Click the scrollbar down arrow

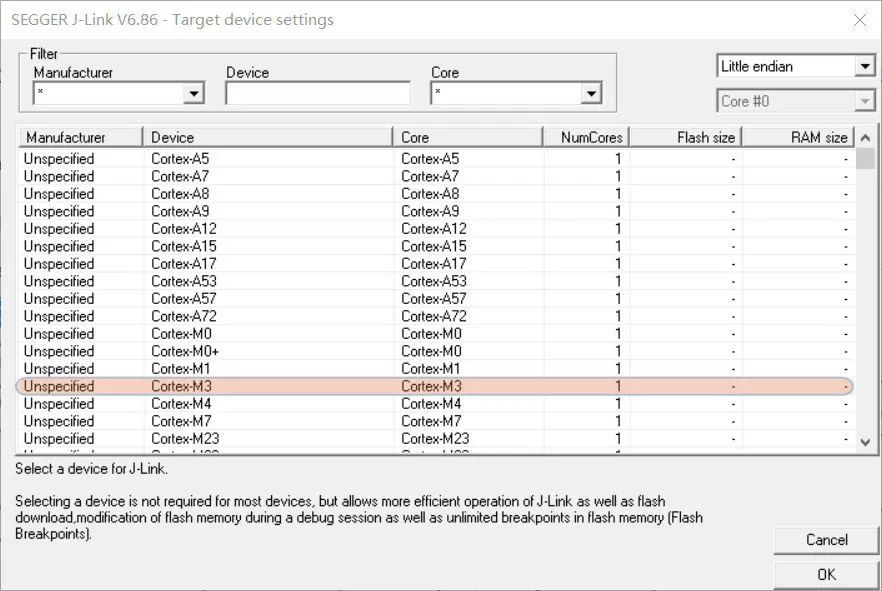click(x=865, y=442)
